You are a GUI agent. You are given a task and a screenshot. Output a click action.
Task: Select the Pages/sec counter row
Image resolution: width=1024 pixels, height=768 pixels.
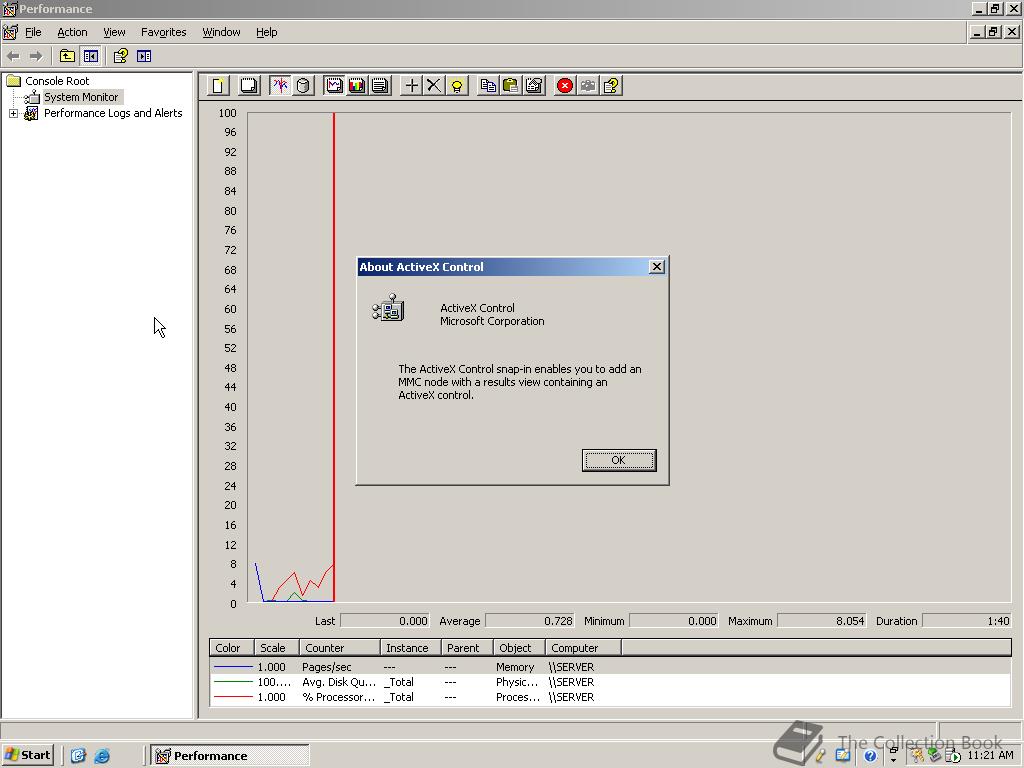[610, 667]
